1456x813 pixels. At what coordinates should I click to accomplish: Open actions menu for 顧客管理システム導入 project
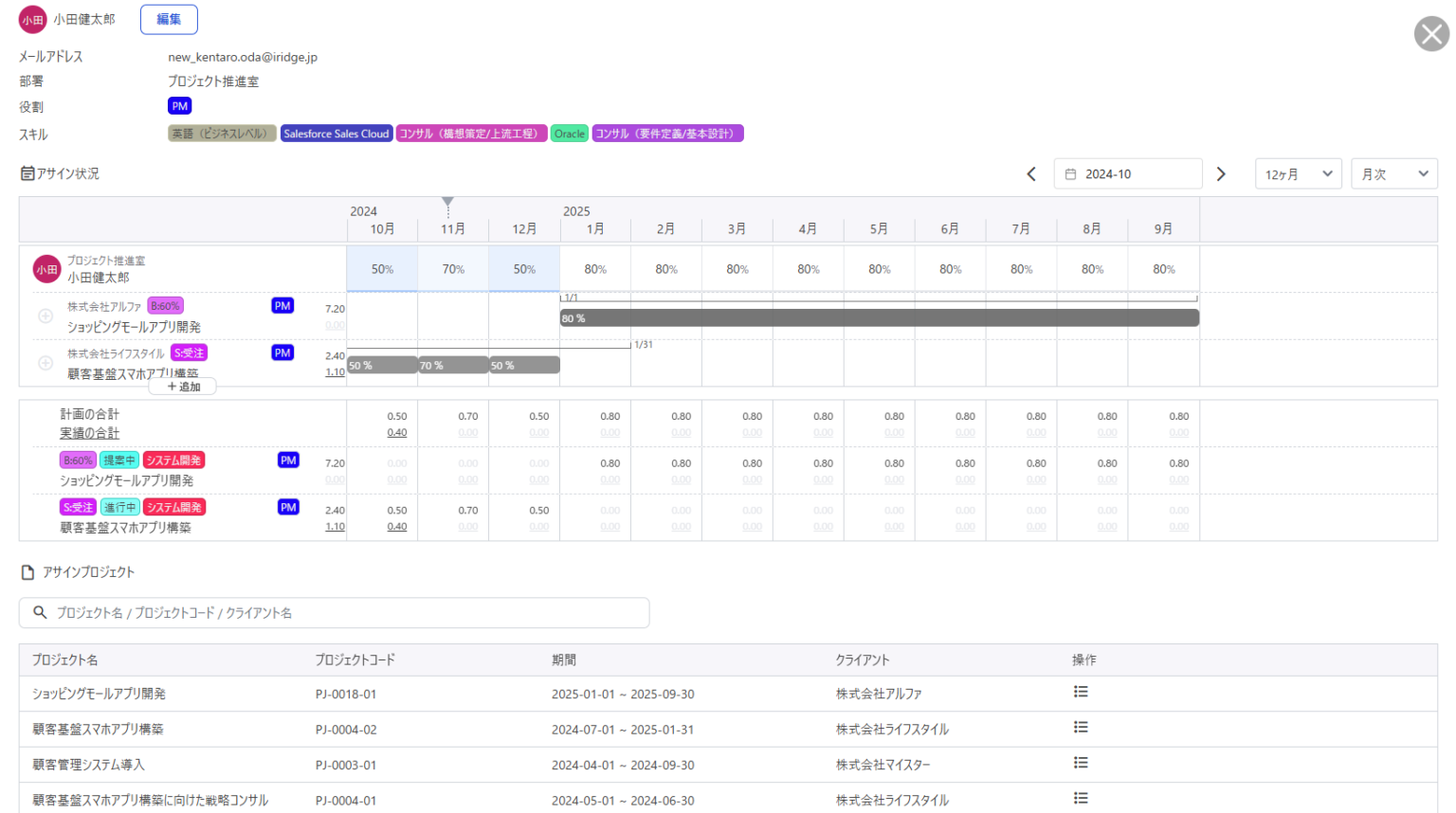[1081, 764]
